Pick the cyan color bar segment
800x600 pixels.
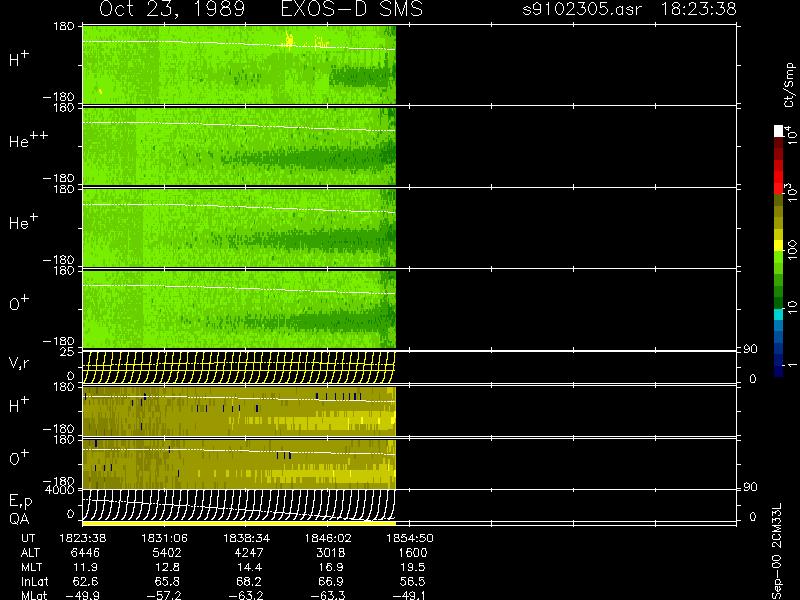779,314
